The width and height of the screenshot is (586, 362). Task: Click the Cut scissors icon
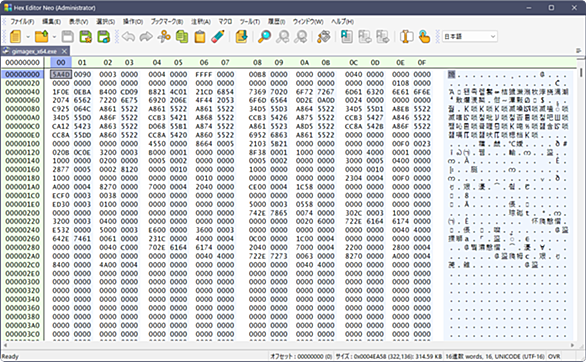tap(164, 37)
